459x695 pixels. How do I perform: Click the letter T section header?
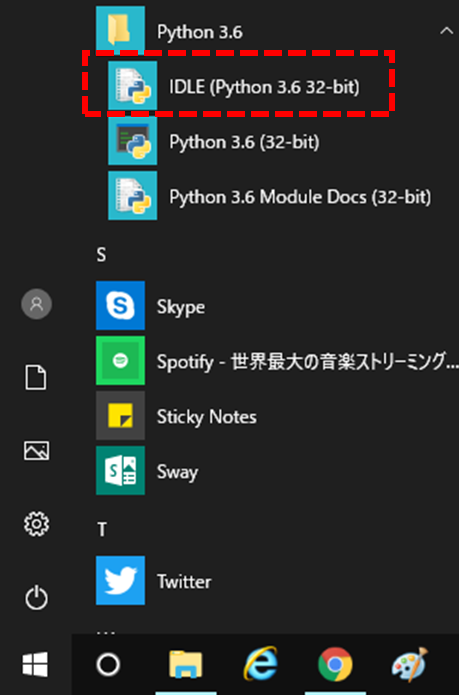[102, 529]
